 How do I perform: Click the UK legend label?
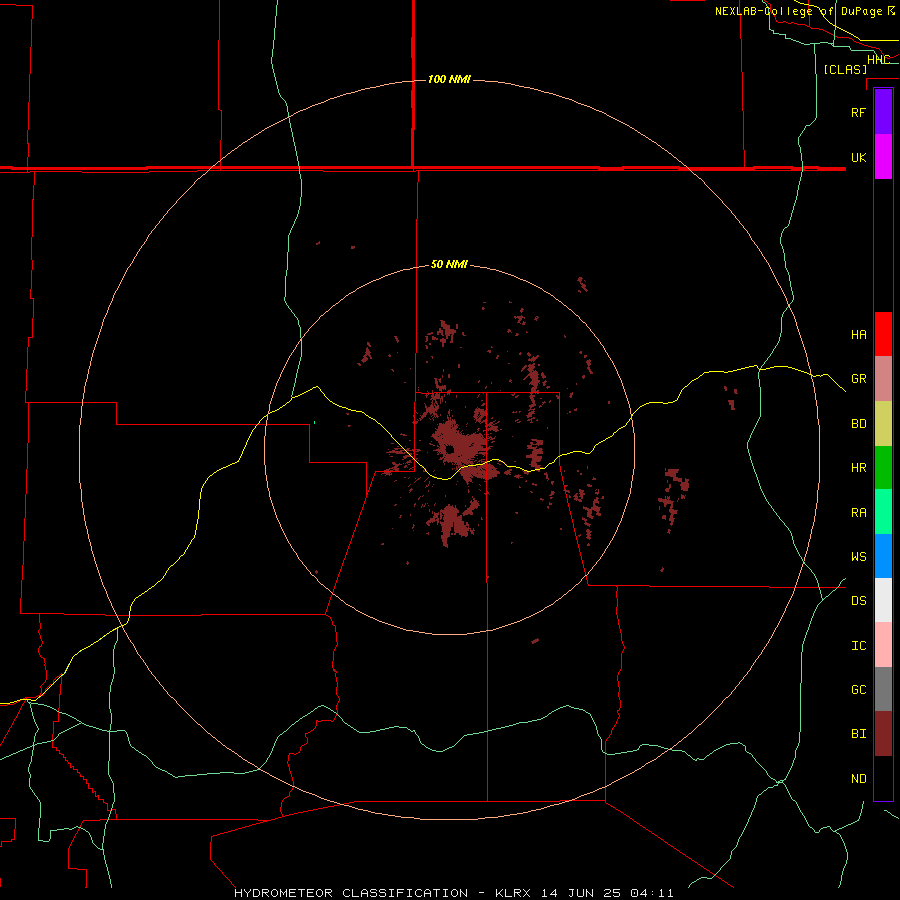pyautogui.click(x=858, y=157)
